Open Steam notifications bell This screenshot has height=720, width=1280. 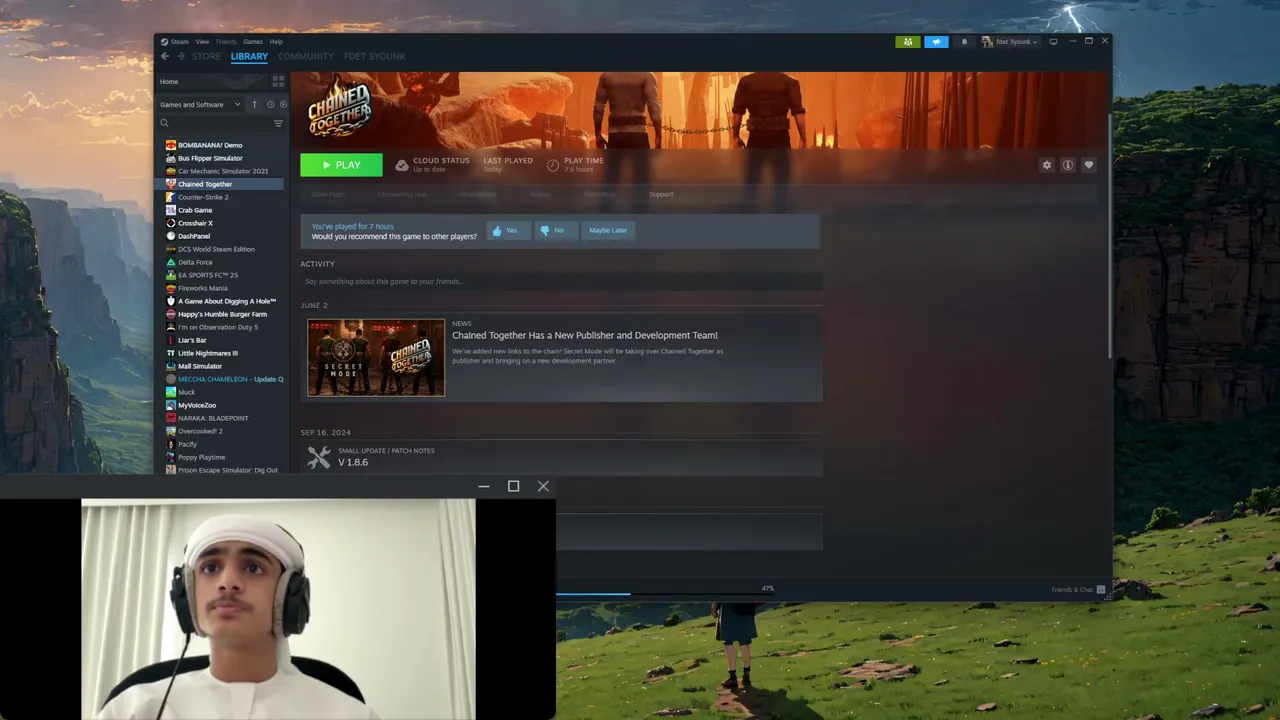pos(964,42)
